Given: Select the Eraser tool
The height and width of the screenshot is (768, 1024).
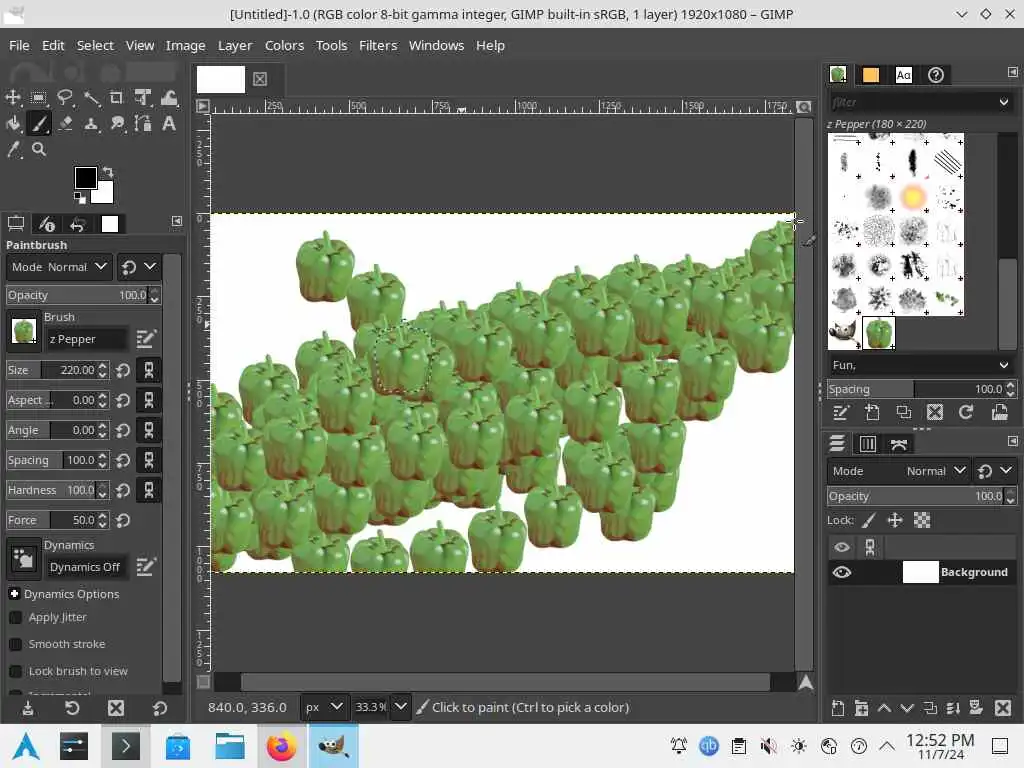Looking at the screenshot, I should click(65, 123).
